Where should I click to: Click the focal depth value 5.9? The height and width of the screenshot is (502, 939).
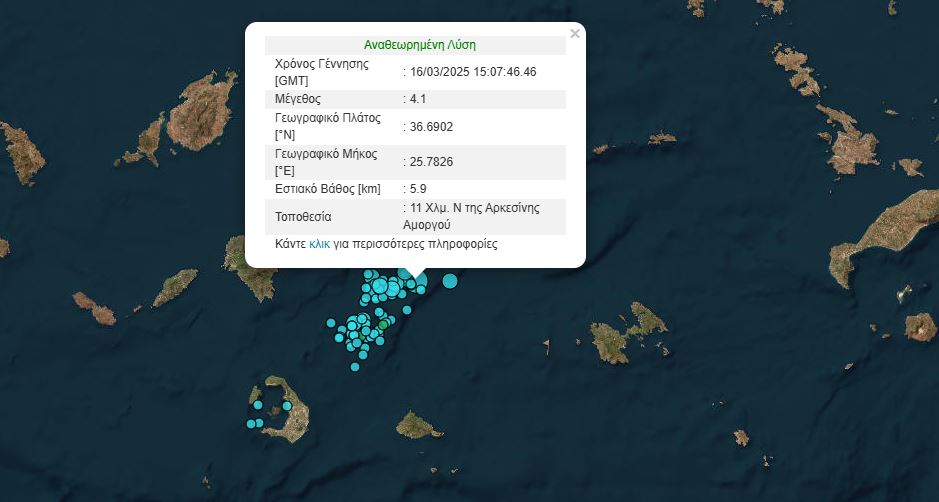[418, 189]
